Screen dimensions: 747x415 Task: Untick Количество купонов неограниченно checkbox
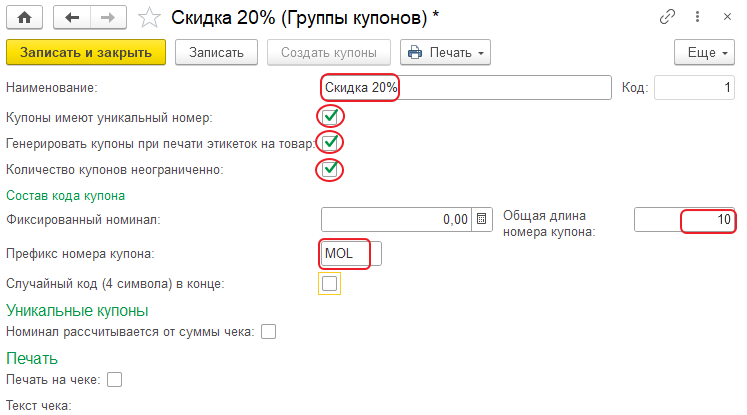point(331,169)
